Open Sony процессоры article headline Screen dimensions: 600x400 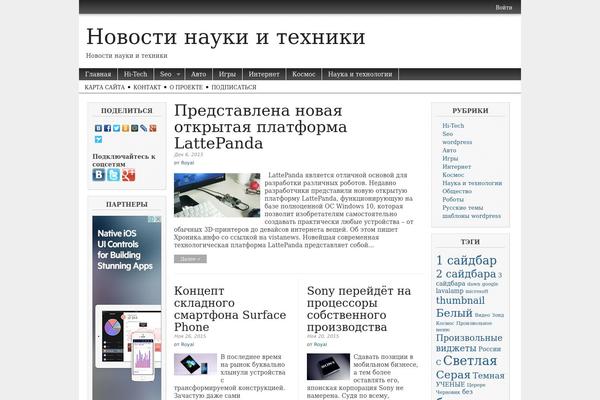click(359, 309)
